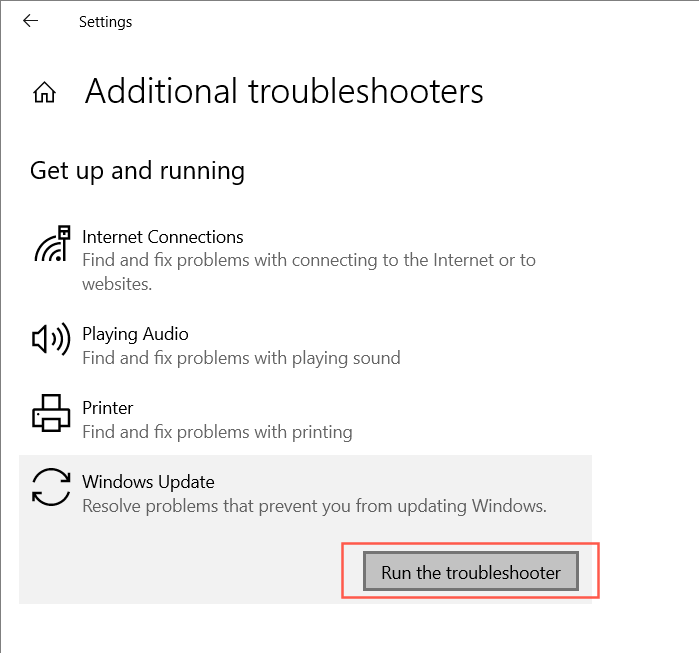The height and width of the screenshot is (653, 699).
Task: Select the Printer title text
Action: point(108,408)
